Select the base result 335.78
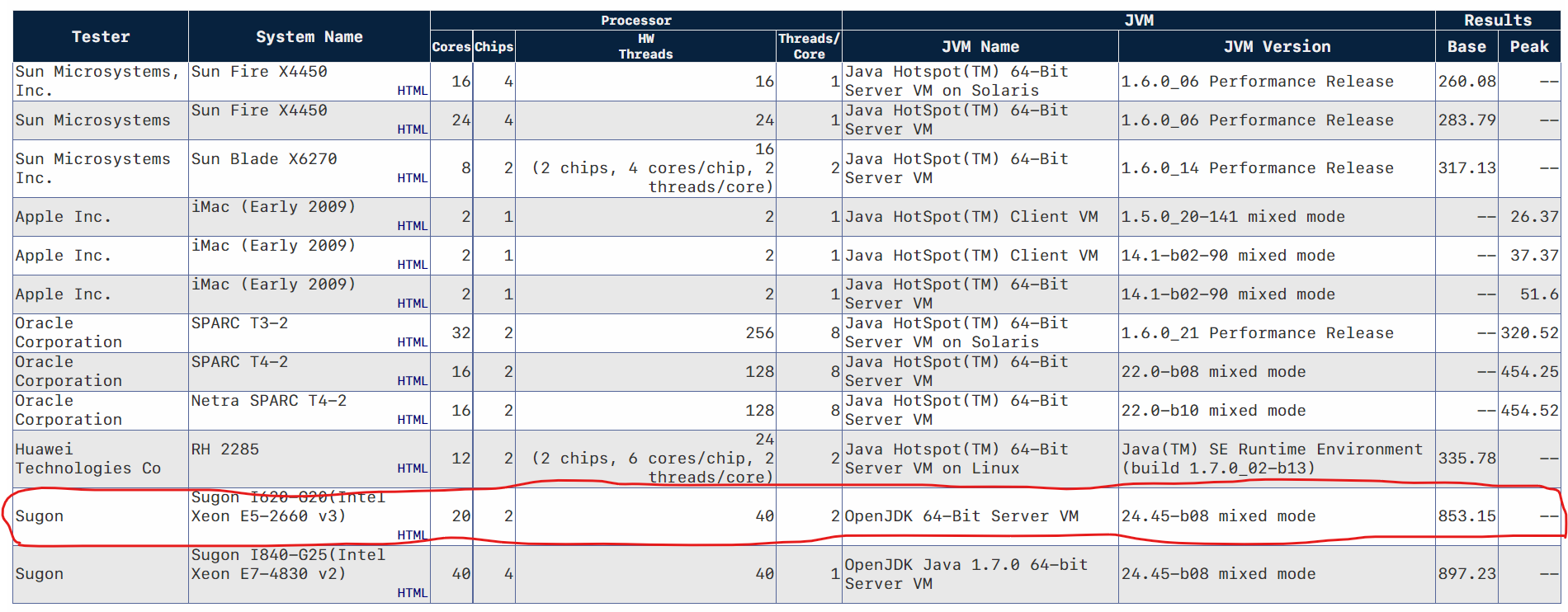The height and width of the screenshot is (612, 1568). click(x=1466, y=459)
